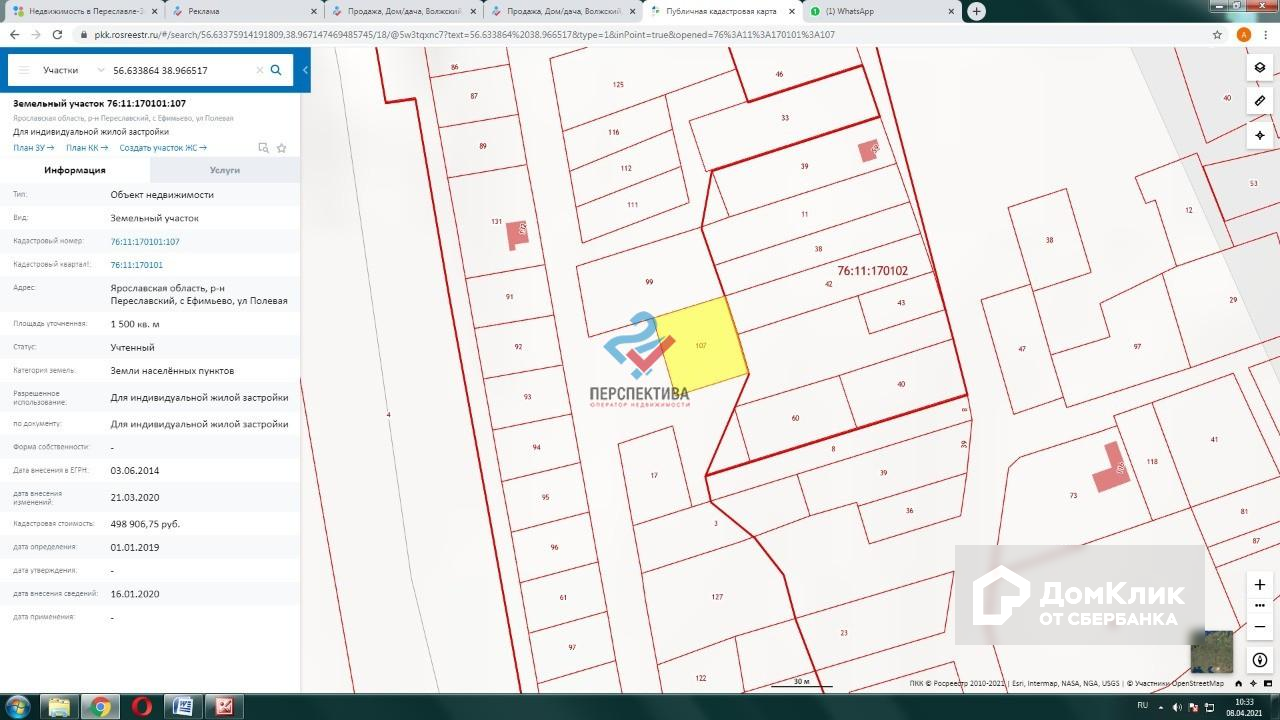This screenshot has height=720, width=1280.
Task: Open the Участки search type dropdown
Action: [73, 71]
